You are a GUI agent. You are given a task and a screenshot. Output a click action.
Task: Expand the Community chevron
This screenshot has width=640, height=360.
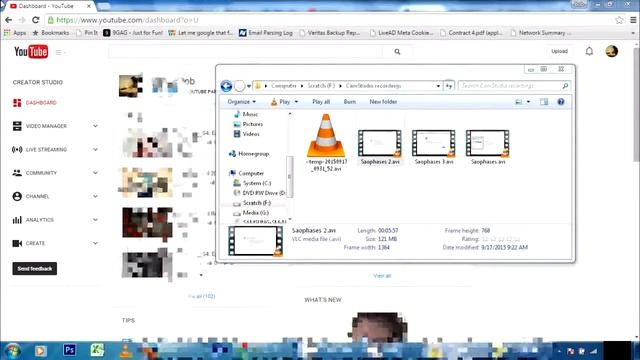tap(95, 173)
